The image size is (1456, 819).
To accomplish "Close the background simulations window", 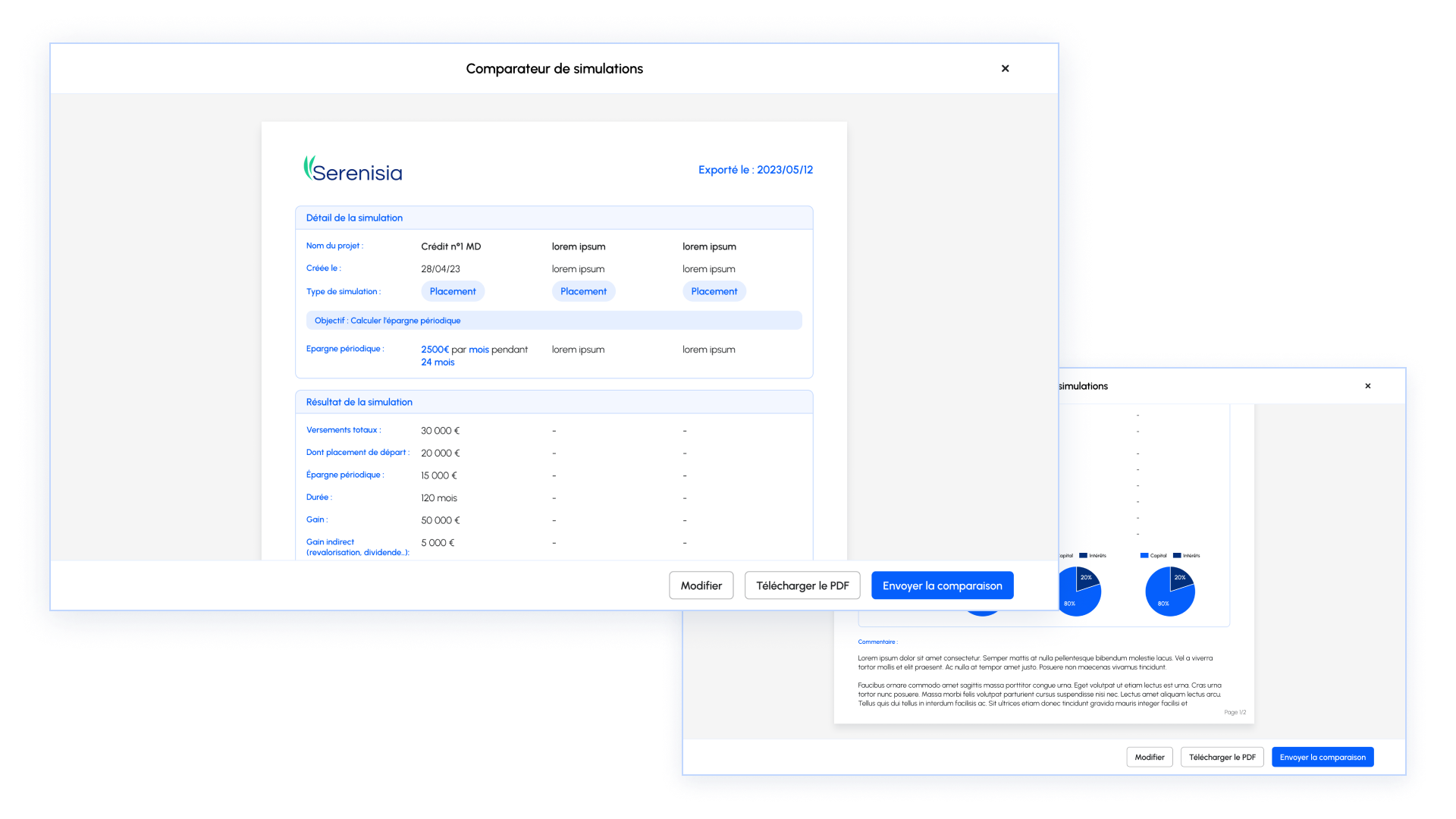I will (x=1368, y=386).
